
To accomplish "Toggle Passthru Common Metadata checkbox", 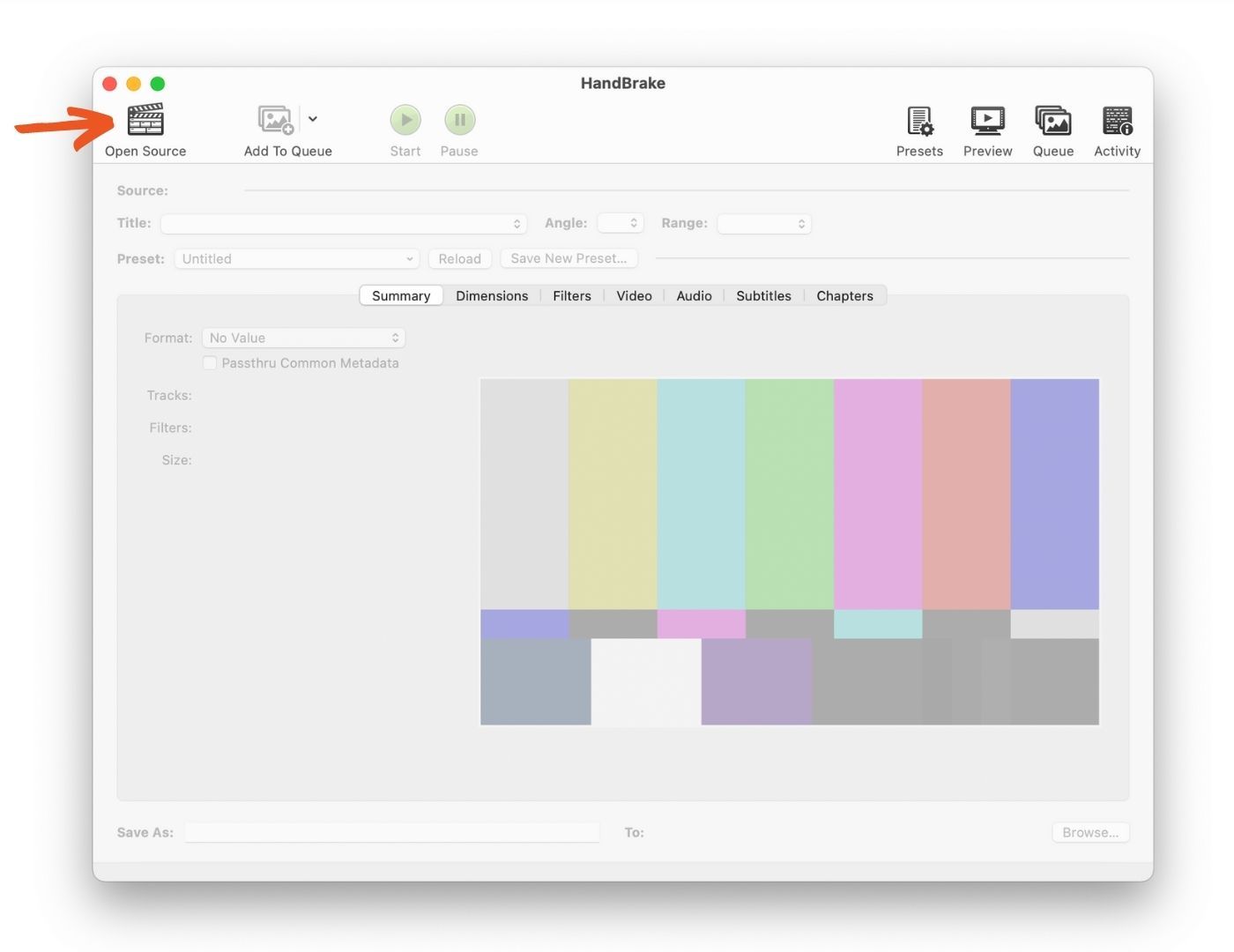I will coord(210,363).
